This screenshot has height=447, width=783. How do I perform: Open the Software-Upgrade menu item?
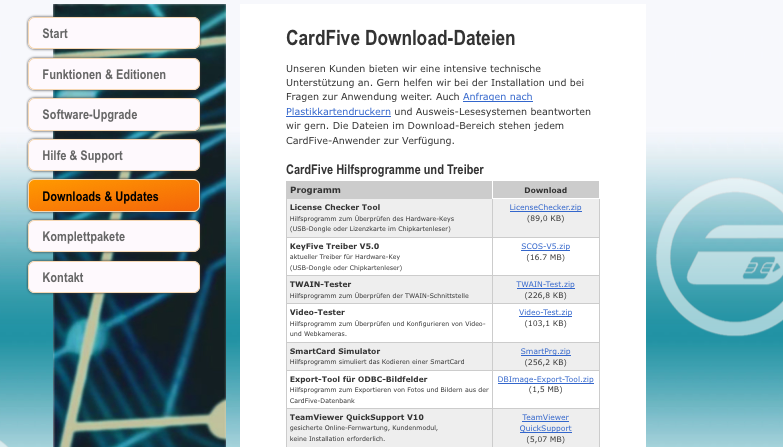[x=114, y=115]
